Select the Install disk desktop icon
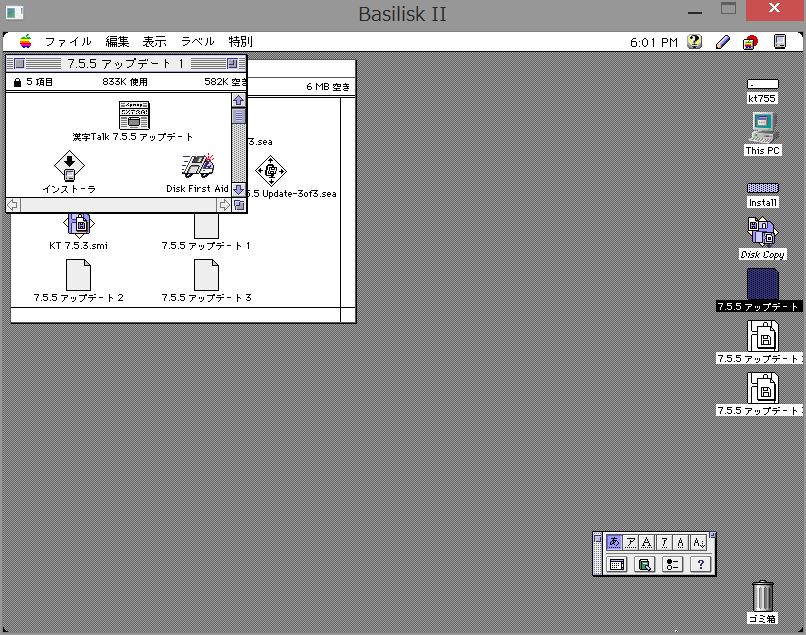 coord(763,188)
